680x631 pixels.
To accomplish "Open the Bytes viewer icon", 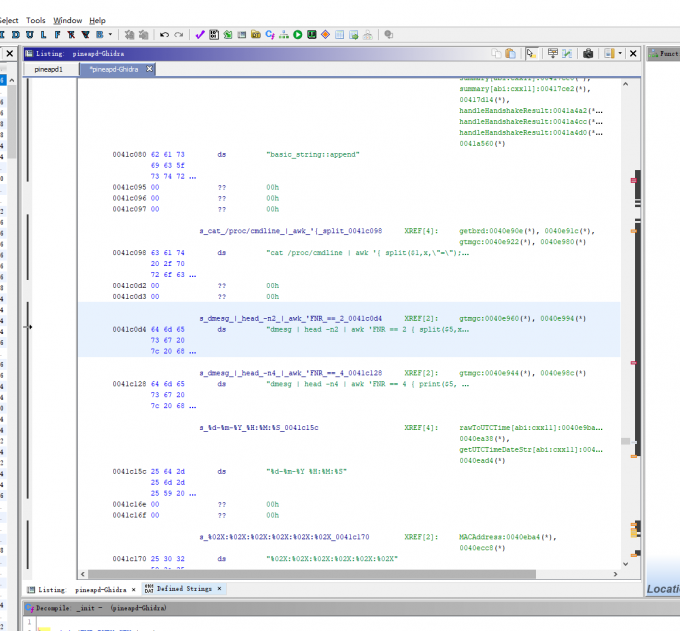I will point(214,35).
